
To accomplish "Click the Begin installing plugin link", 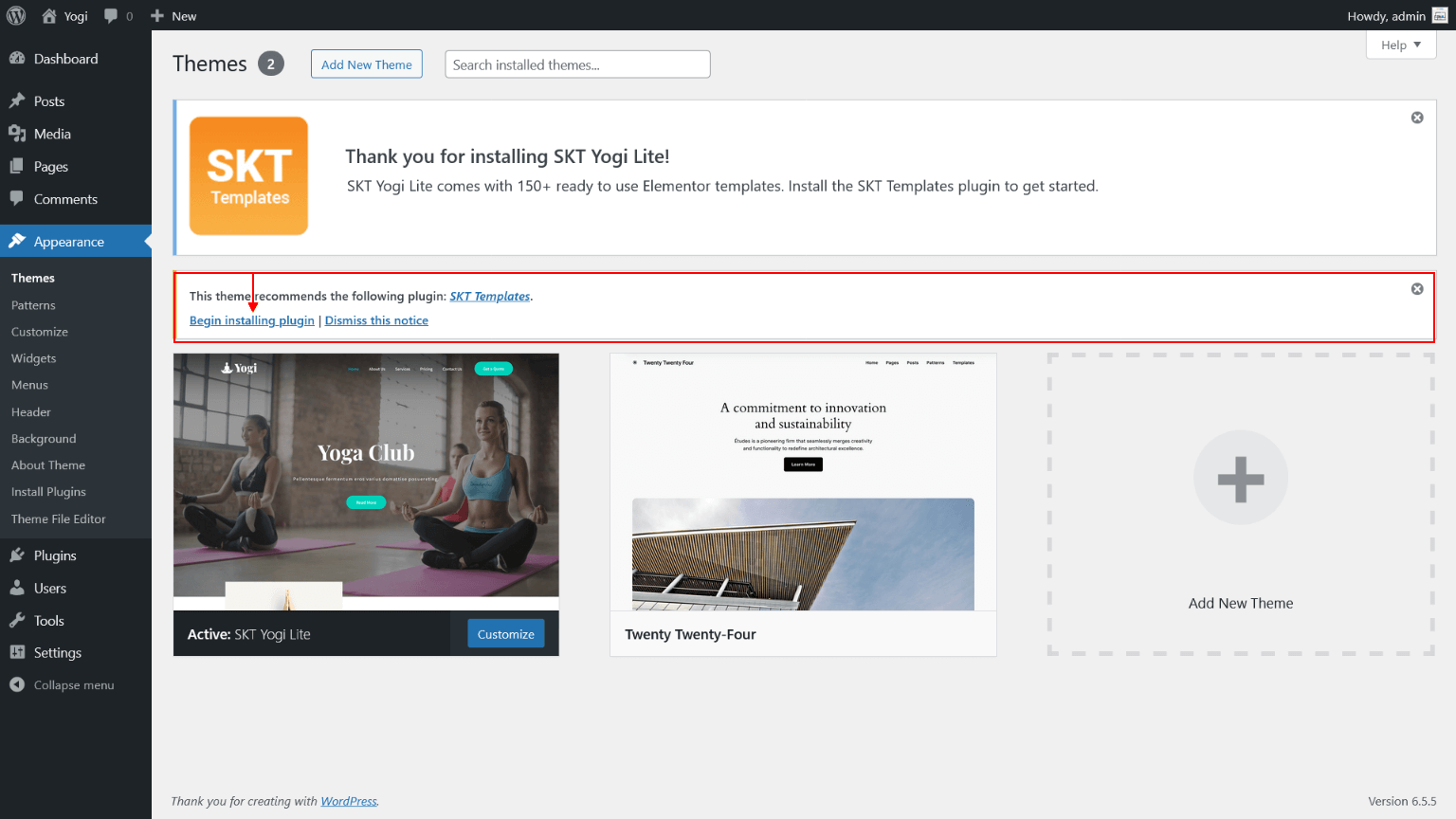I will point(251,320).
